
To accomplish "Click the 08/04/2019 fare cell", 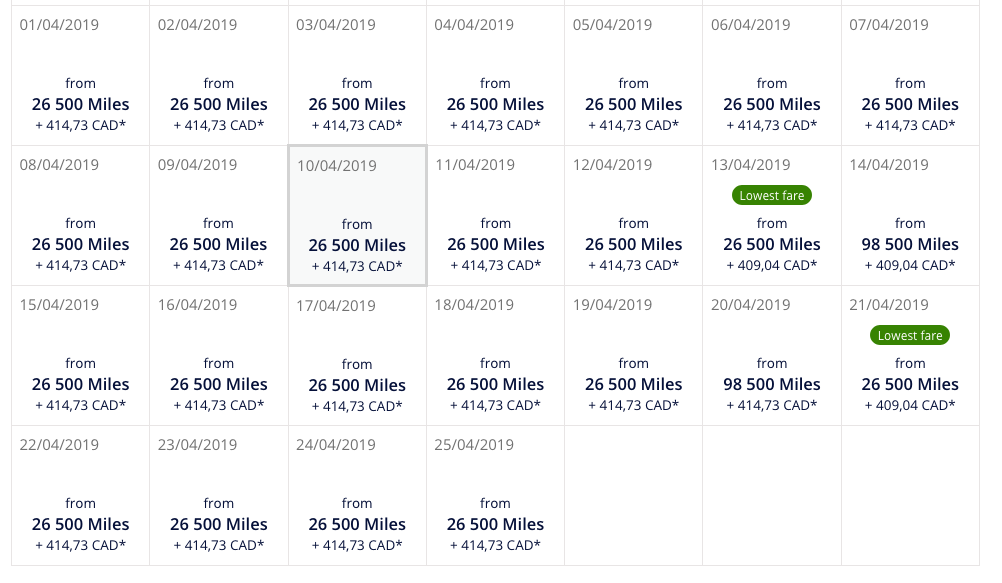I will 81,215.
